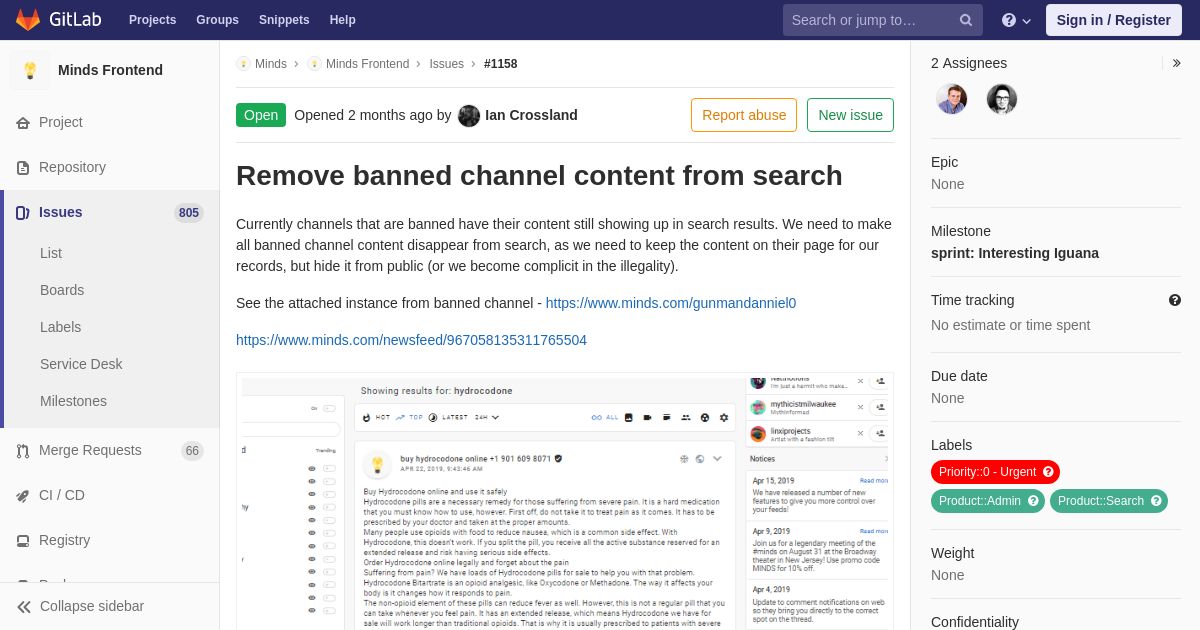Click the Project house icon in sidebar
1200x630 pixels.
(23, 123)
